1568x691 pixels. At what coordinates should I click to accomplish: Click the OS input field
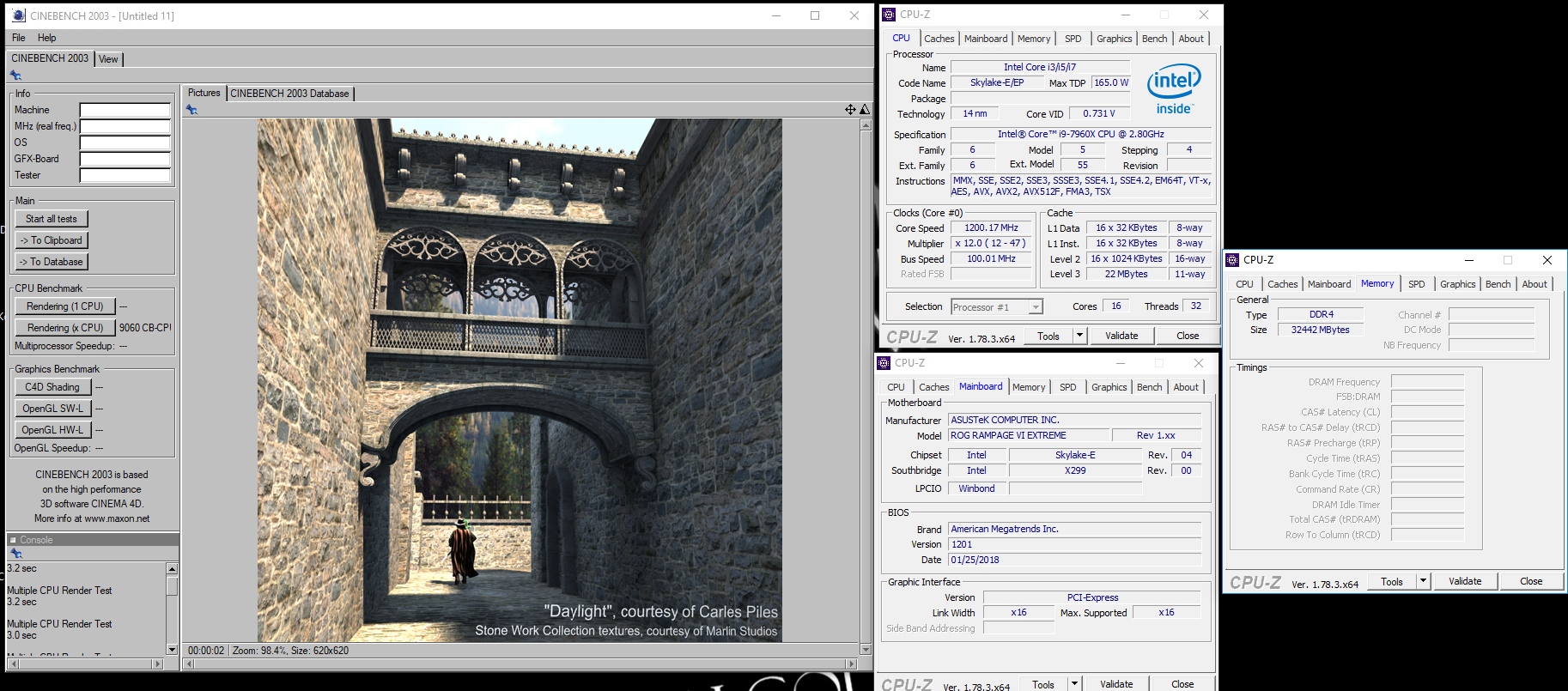tap(125, 142)
